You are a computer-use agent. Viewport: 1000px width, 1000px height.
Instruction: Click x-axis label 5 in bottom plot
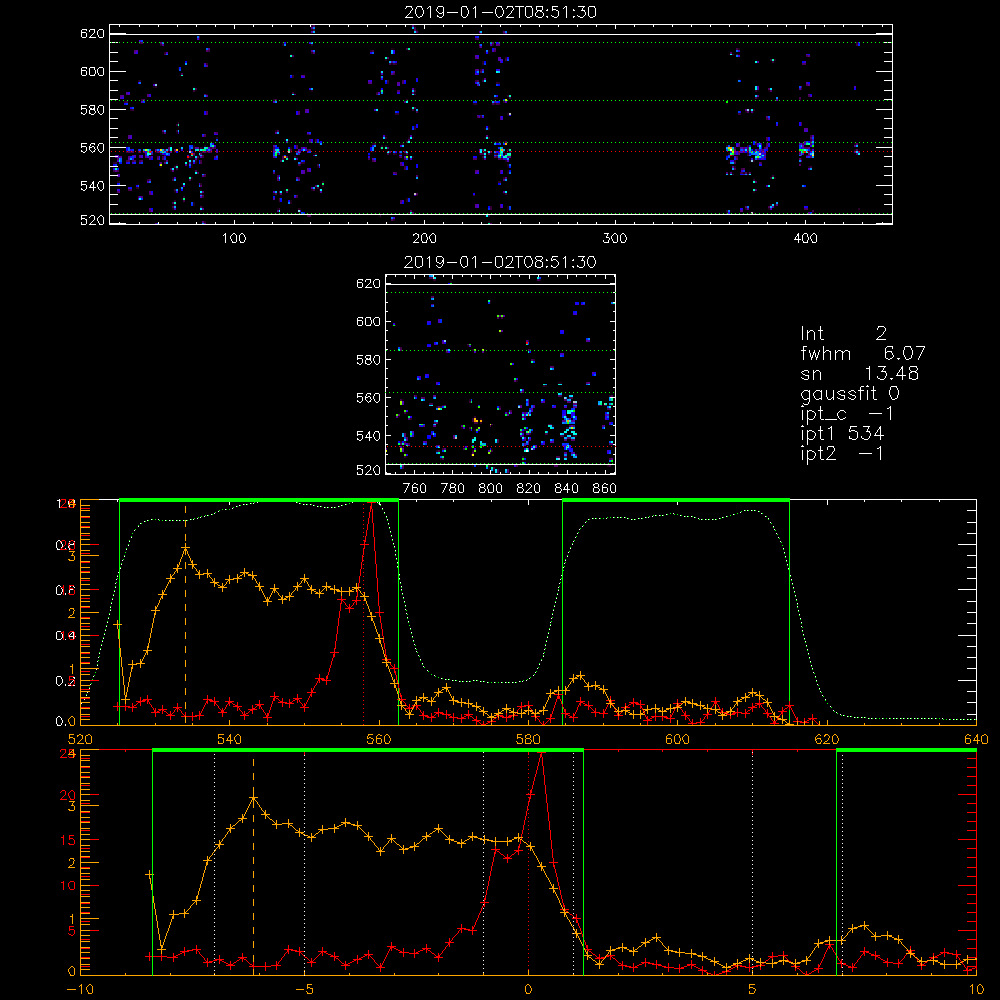[x=752, y=989]
